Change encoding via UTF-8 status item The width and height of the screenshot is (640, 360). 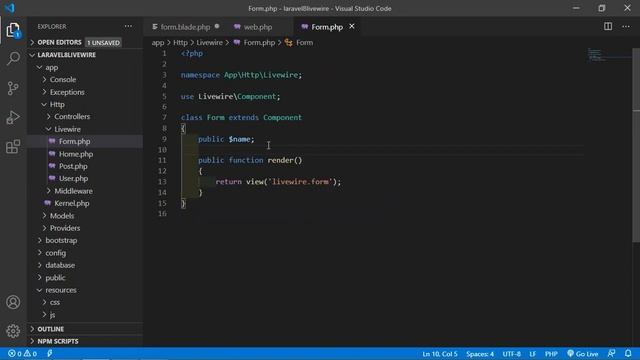(511, 353)
